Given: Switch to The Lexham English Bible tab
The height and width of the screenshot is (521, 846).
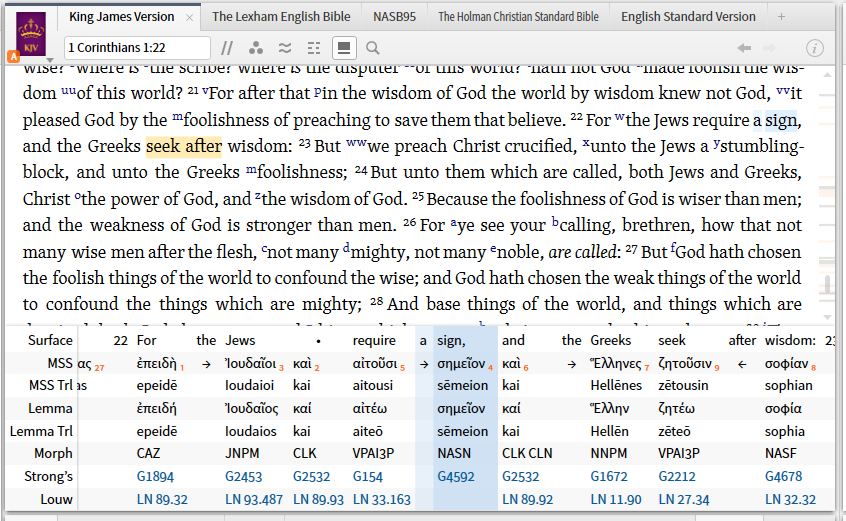Looking at the screenshot, I should pos(281,17).
